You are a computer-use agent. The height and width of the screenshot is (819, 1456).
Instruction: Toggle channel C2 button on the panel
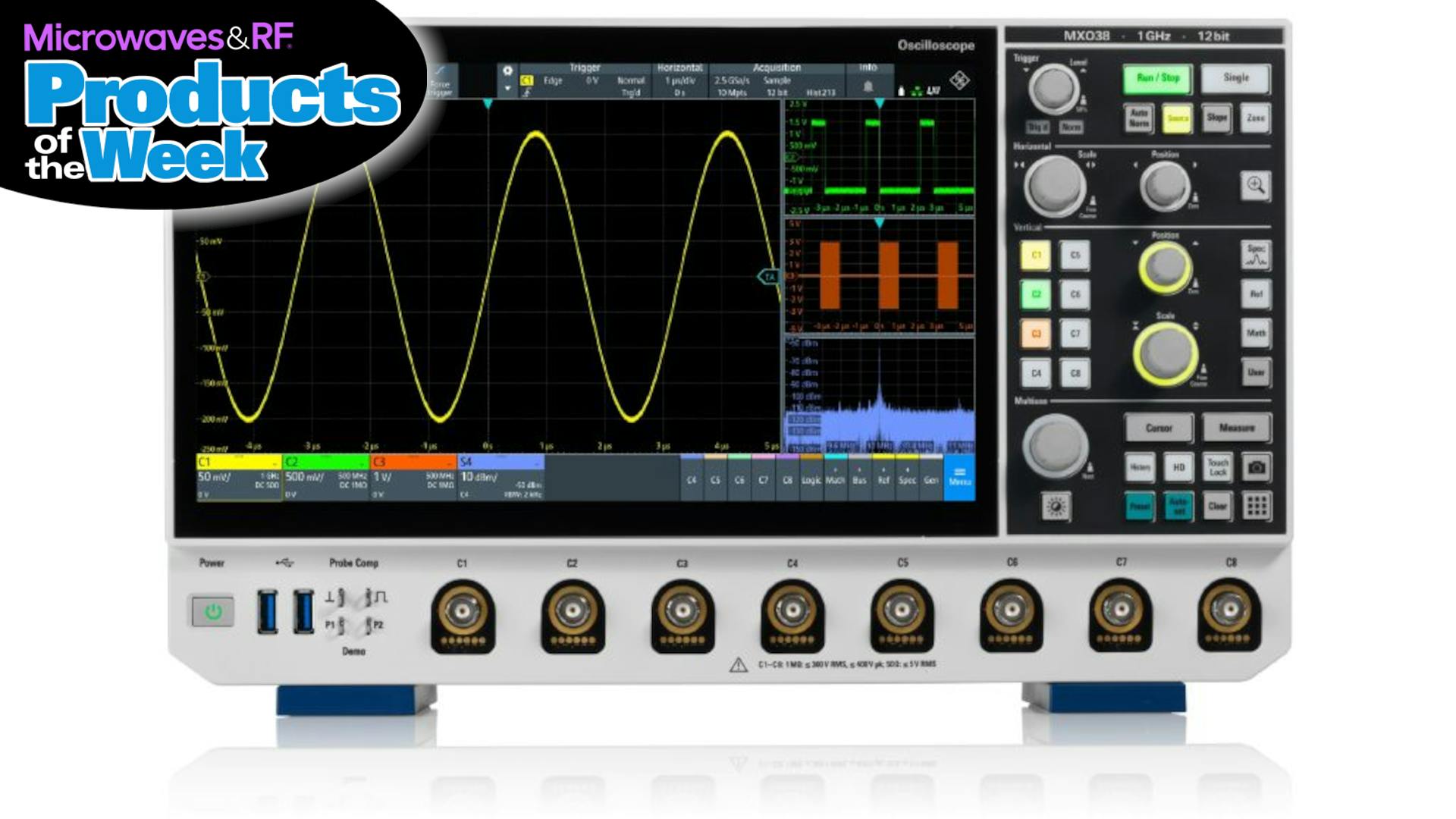(1036, 294)
